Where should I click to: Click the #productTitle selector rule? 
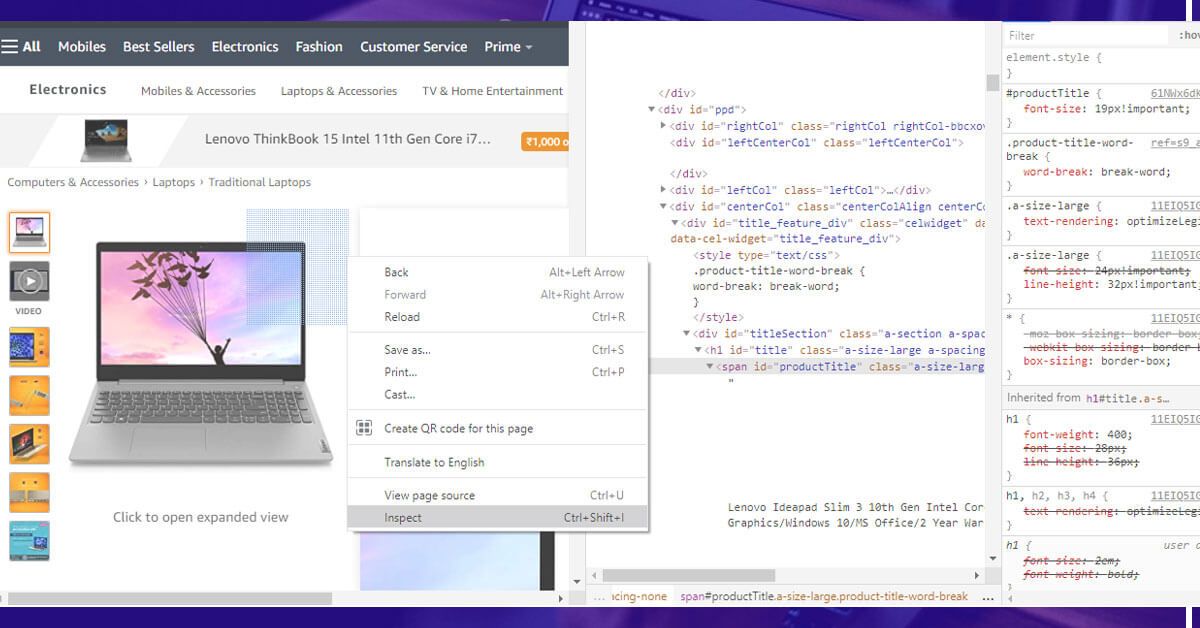tap(1047, 92)
